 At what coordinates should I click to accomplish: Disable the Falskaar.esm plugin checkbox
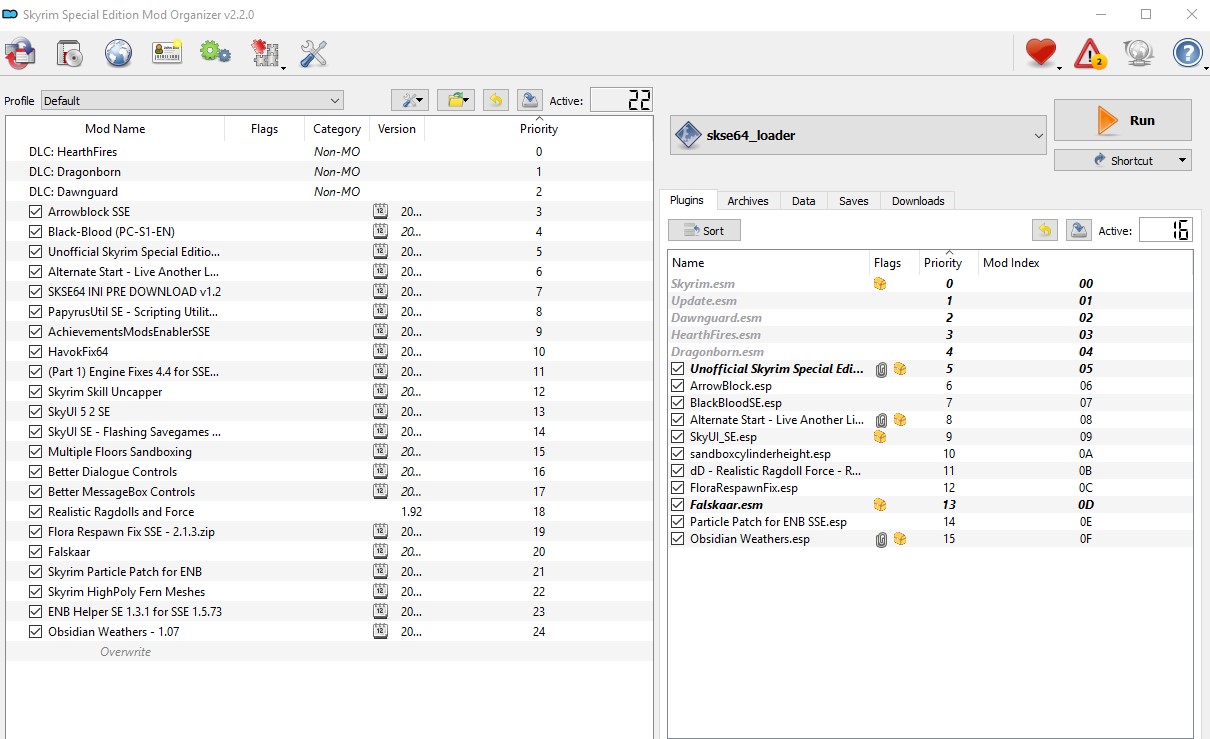coord(678,505)
